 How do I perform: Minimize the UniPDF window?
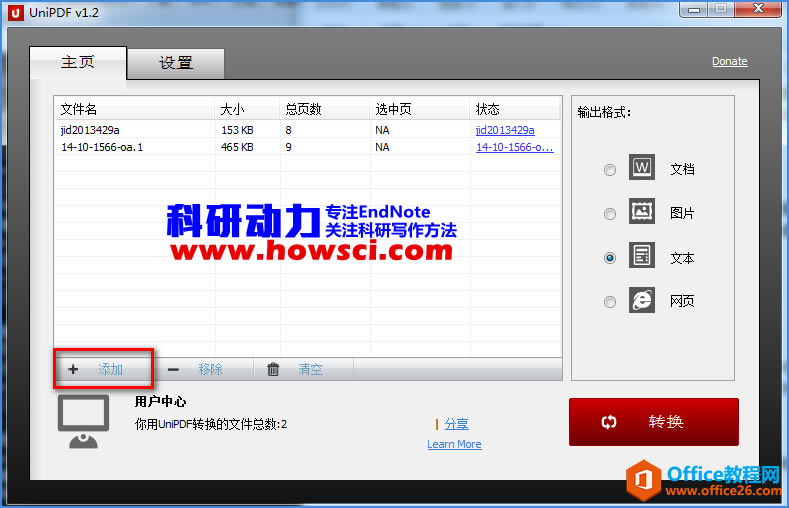coord(694,10)
